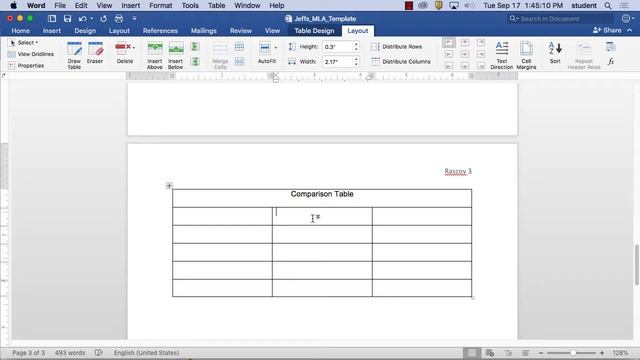The width and height of the screenshot is (640, 360).
Task: Sort table contents A to Z
Action: click(555, 53)
